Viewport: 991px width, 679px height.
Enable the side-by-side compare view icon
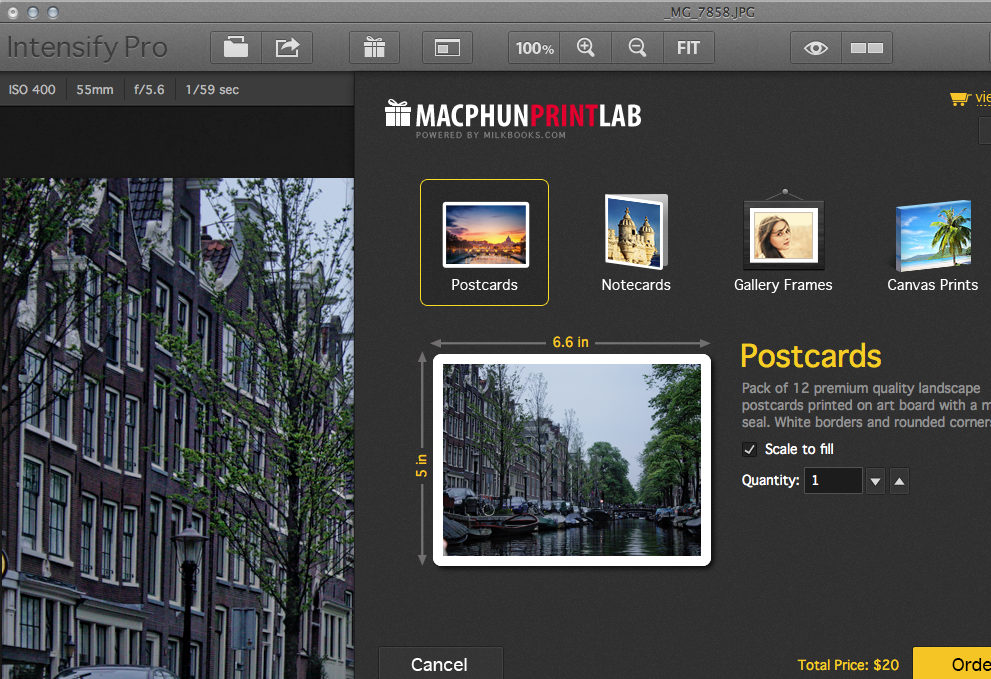pyautogui.click(x=866, y=48)
